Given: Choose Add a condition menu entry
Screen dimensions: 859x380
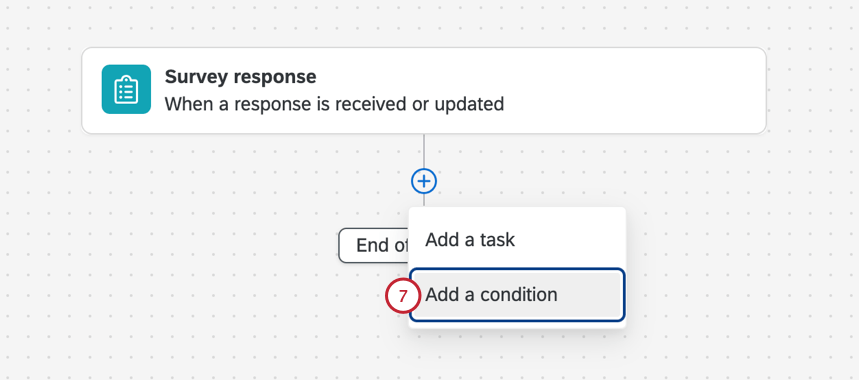Looking at the screenshot, I should (517, 295).
